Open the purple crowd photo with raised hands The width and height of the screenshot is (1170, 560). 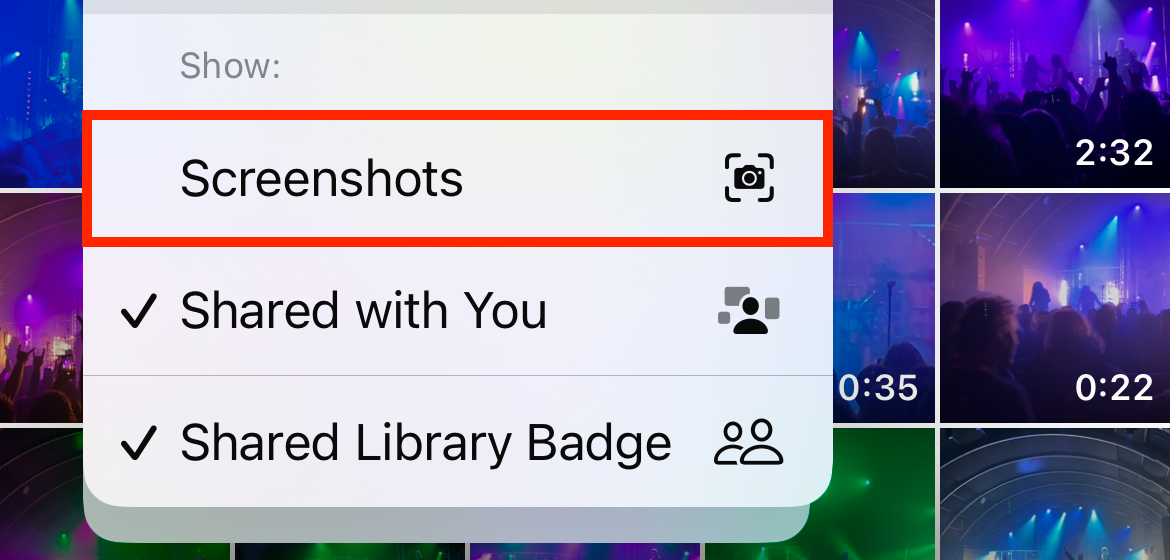(x=41, y=308)
